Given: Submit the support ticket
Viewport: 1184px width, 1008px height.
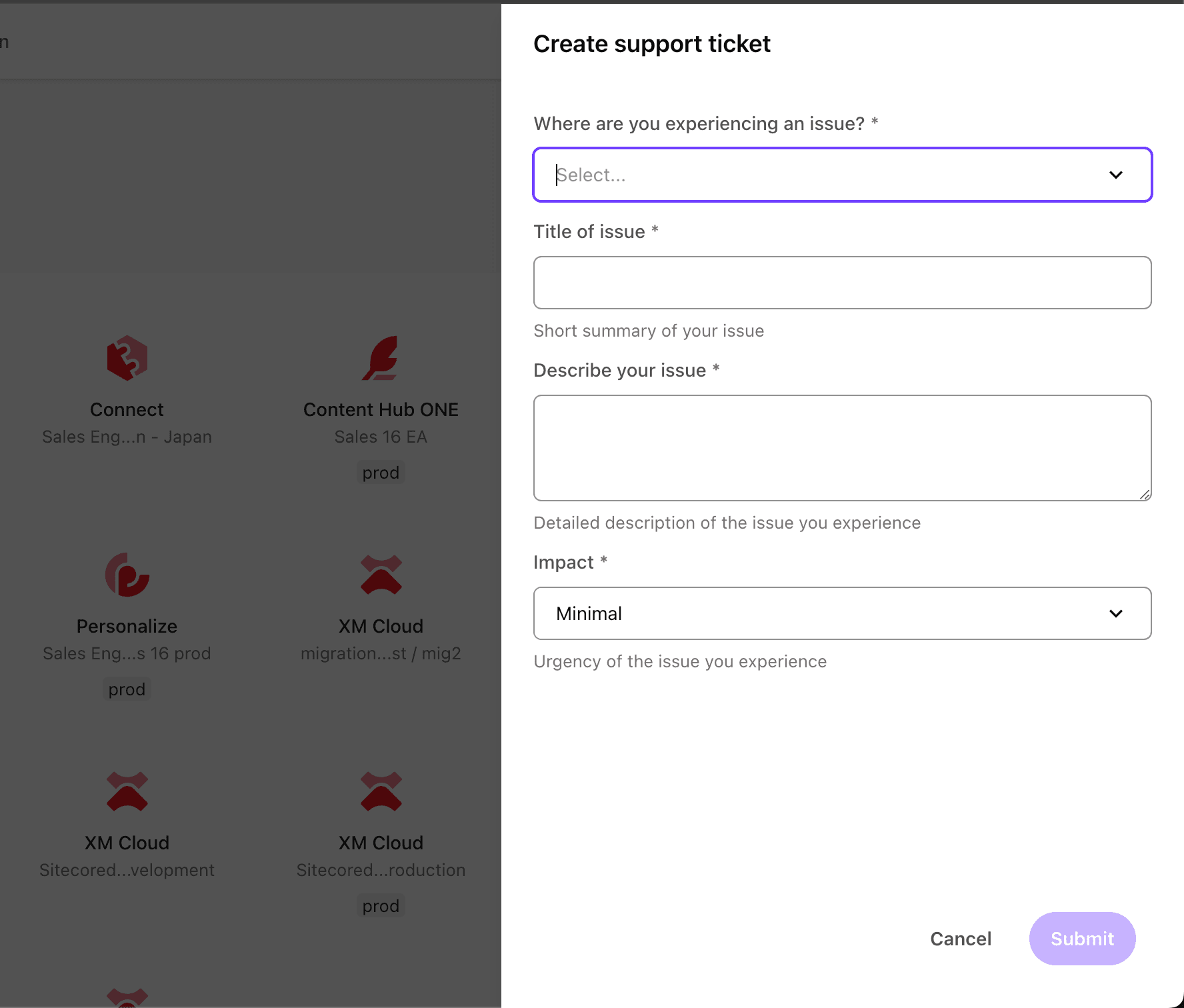Looking at the screenshot, I should [x=1082, y=939].
